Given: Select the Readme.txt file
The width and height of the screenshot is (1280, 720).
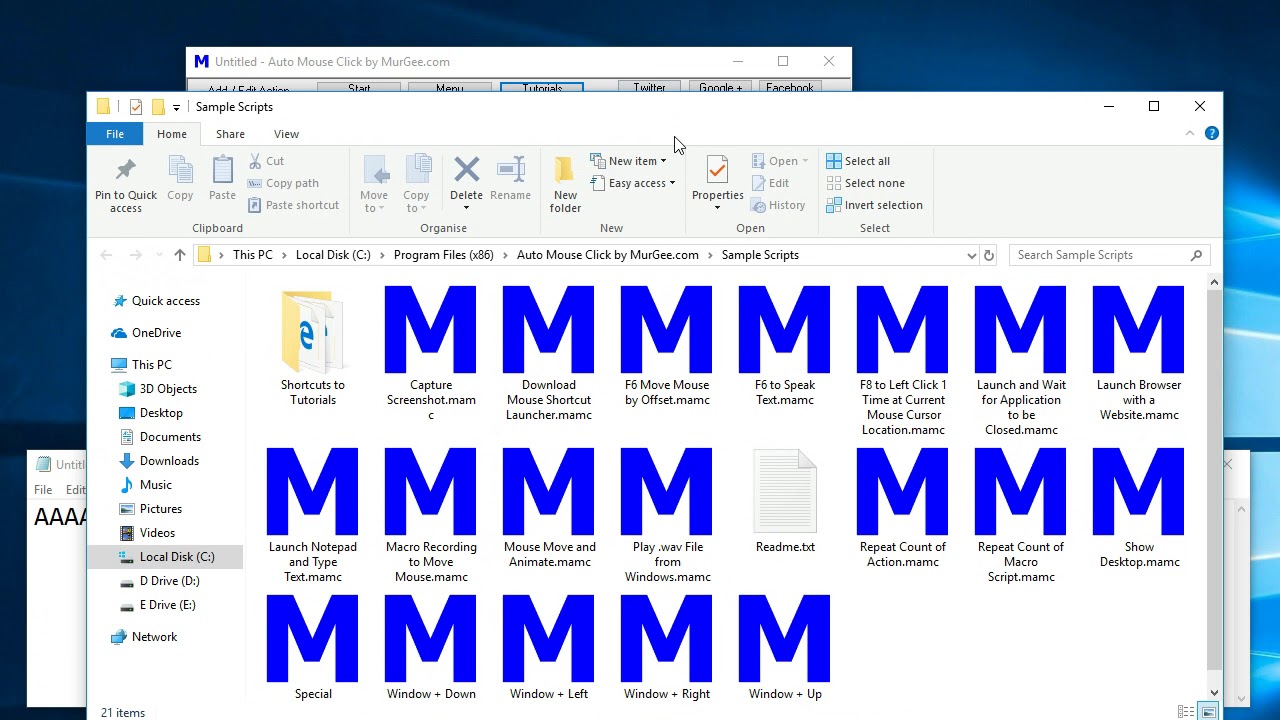Looking at the screenshot, I should point(785,501).
